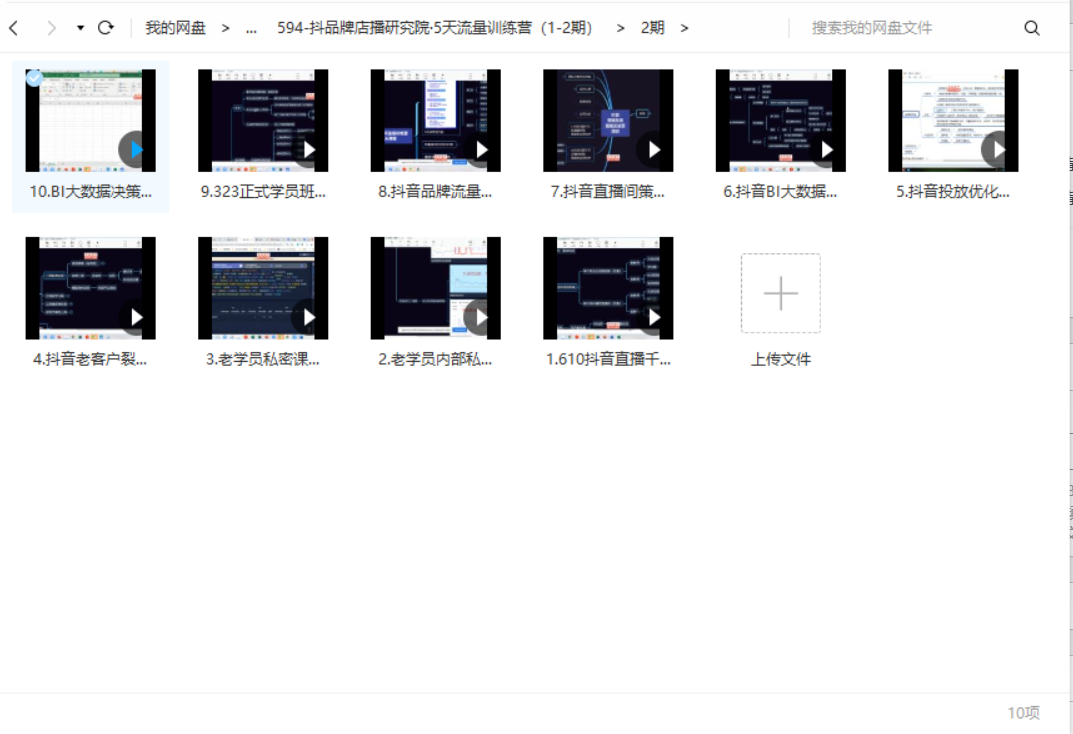The height and width of the screenshot is (734, 1073).
Task: Play the 7.抖音直播间策 video
Action: point(654,149)
